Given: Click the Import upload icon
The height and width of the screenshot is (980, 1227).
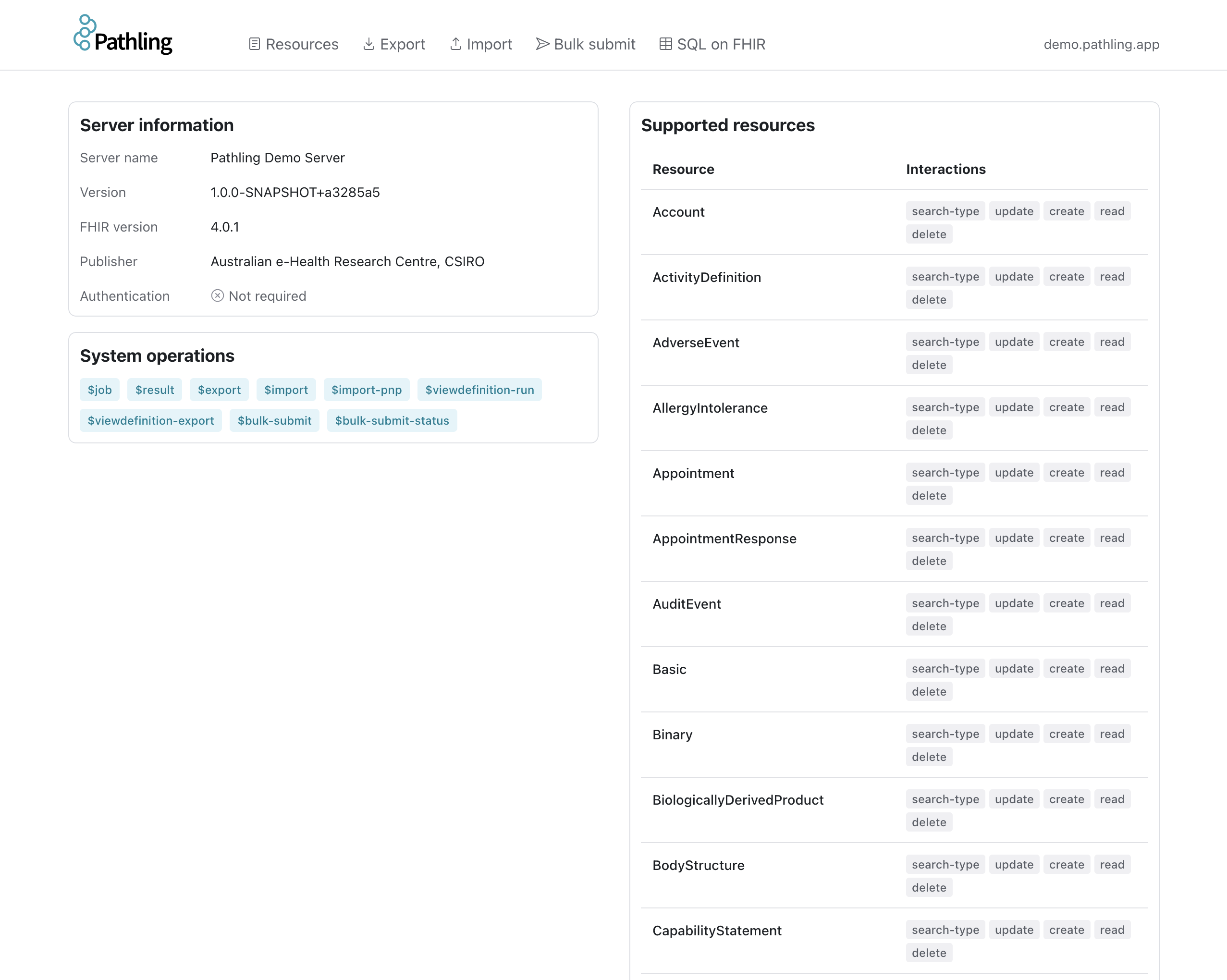Looking at the screenshot, I should (x=455, y=44).
